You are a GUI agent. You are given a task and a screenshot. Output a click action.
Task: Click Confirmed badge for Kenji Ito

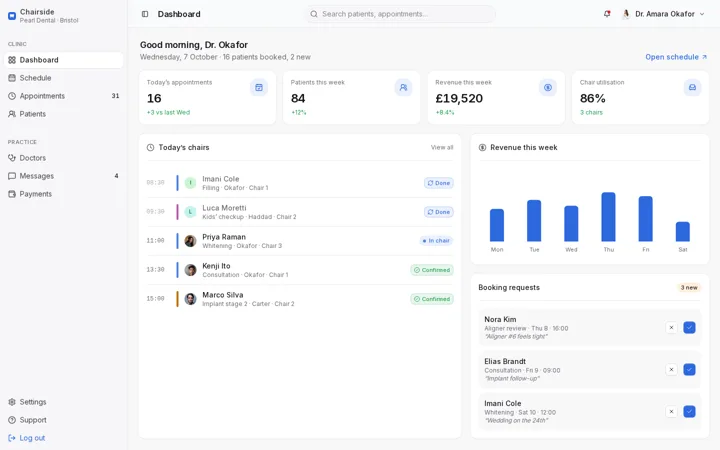[x=432, y=270]
